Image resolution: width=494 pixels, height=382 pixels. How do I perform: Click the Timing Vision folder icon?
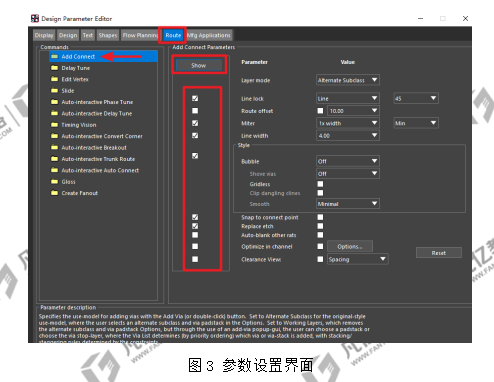[54, 125]
